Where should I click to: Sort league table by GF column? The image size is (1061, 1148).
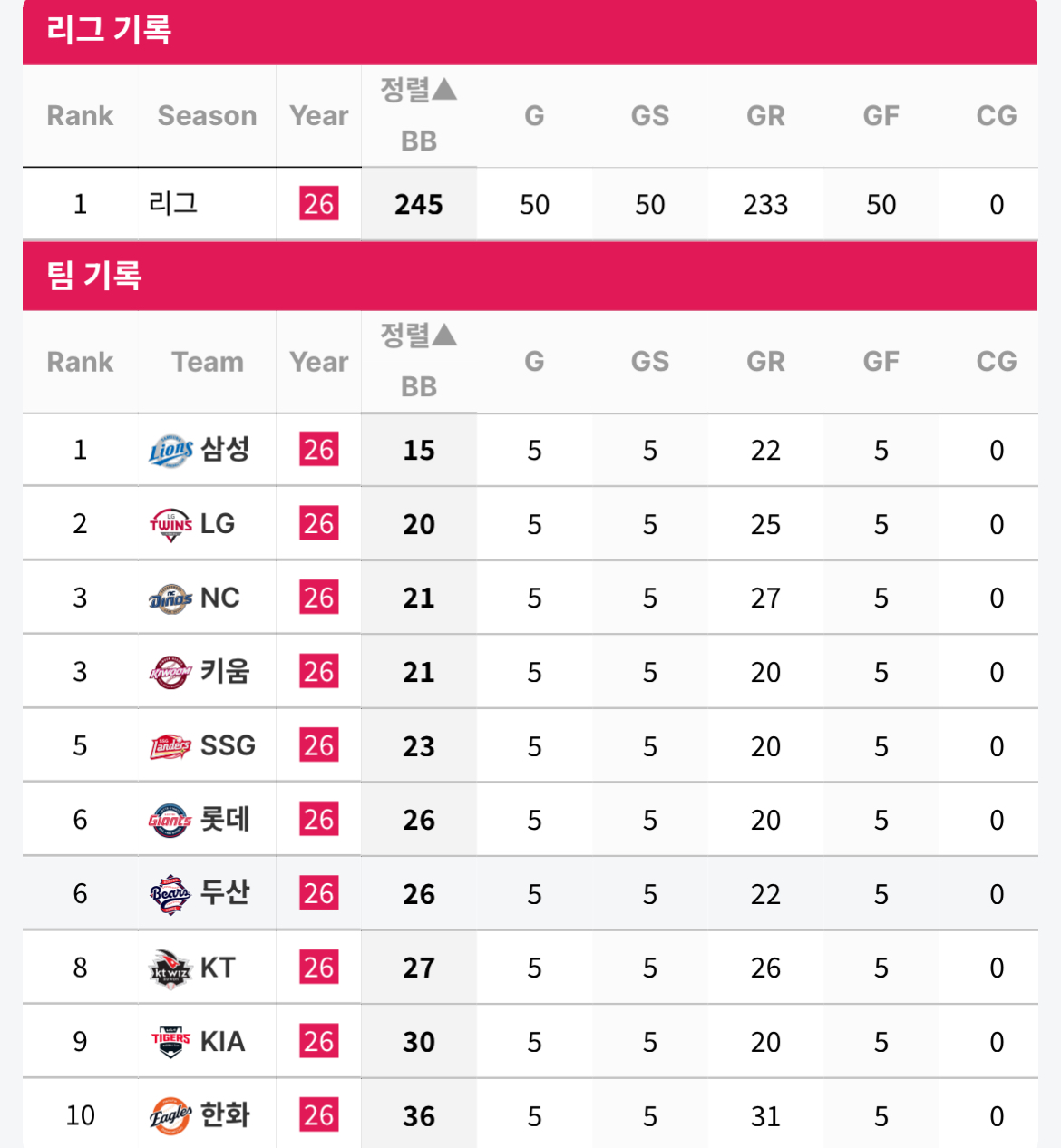[x=881, y=116]
